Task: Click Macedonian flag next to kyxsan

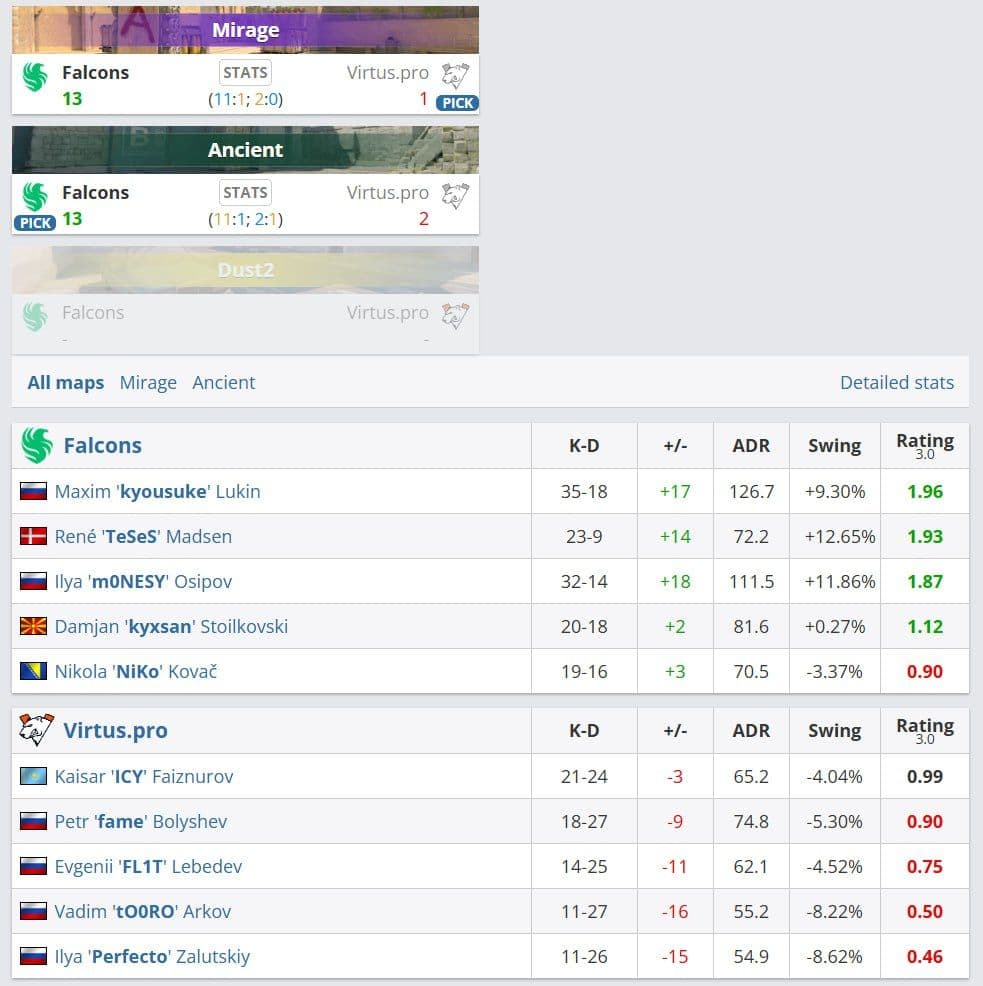Action: coord(33,626)
